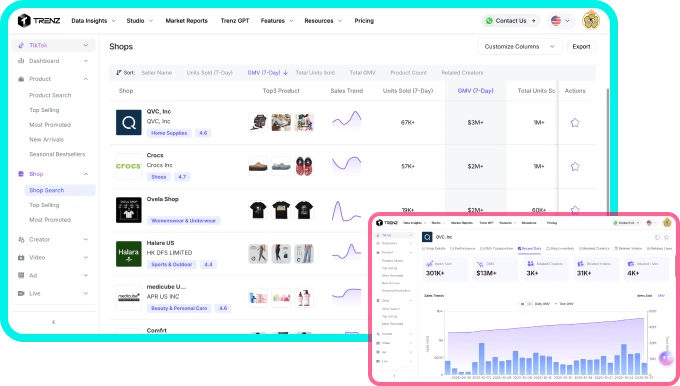Viewport: 680px width, 386px height.
Task: Click the Beauty & Personal Care tag
Action: pos(179,308)
